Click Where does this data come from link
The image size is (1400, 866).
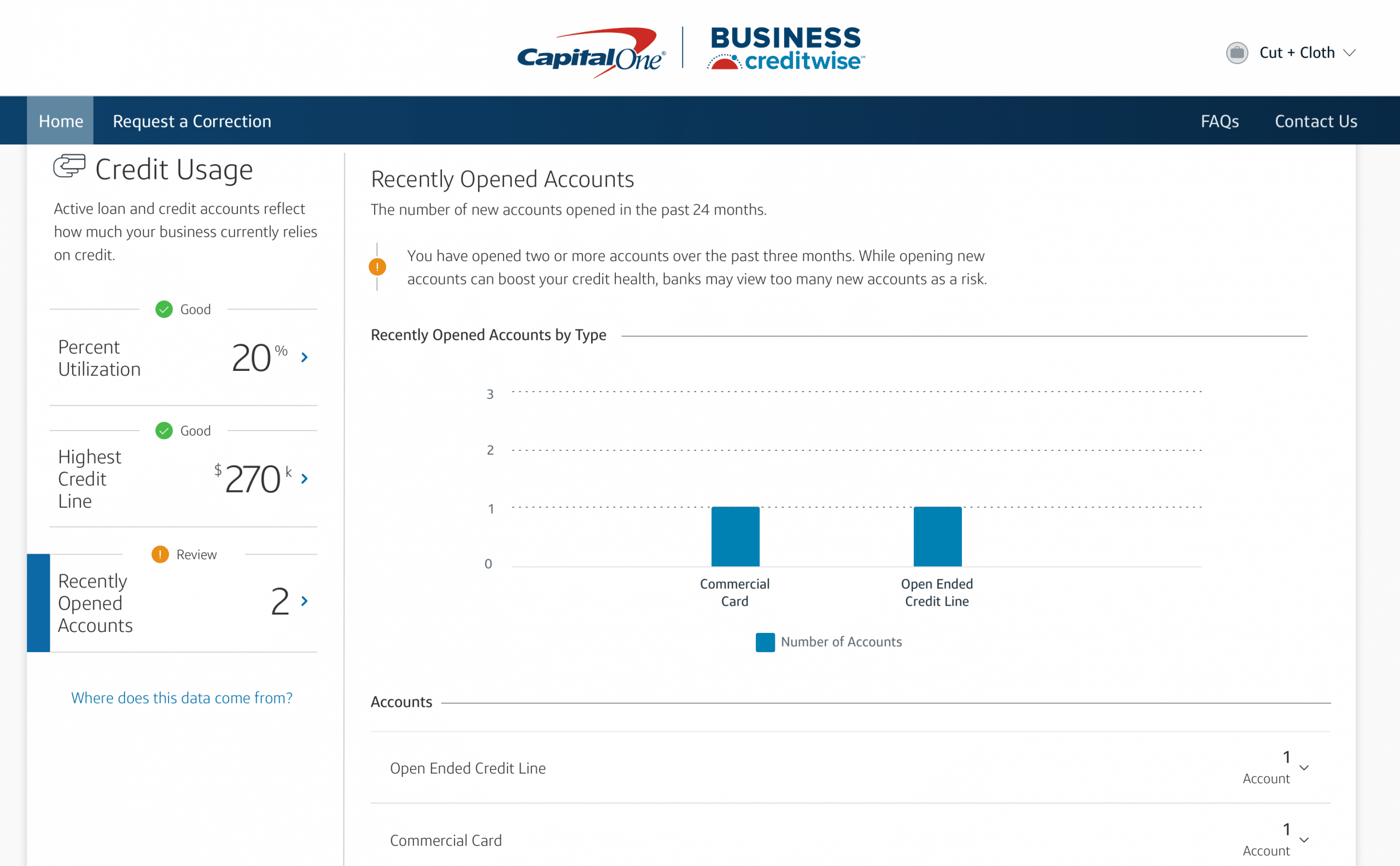pos(182,698)
